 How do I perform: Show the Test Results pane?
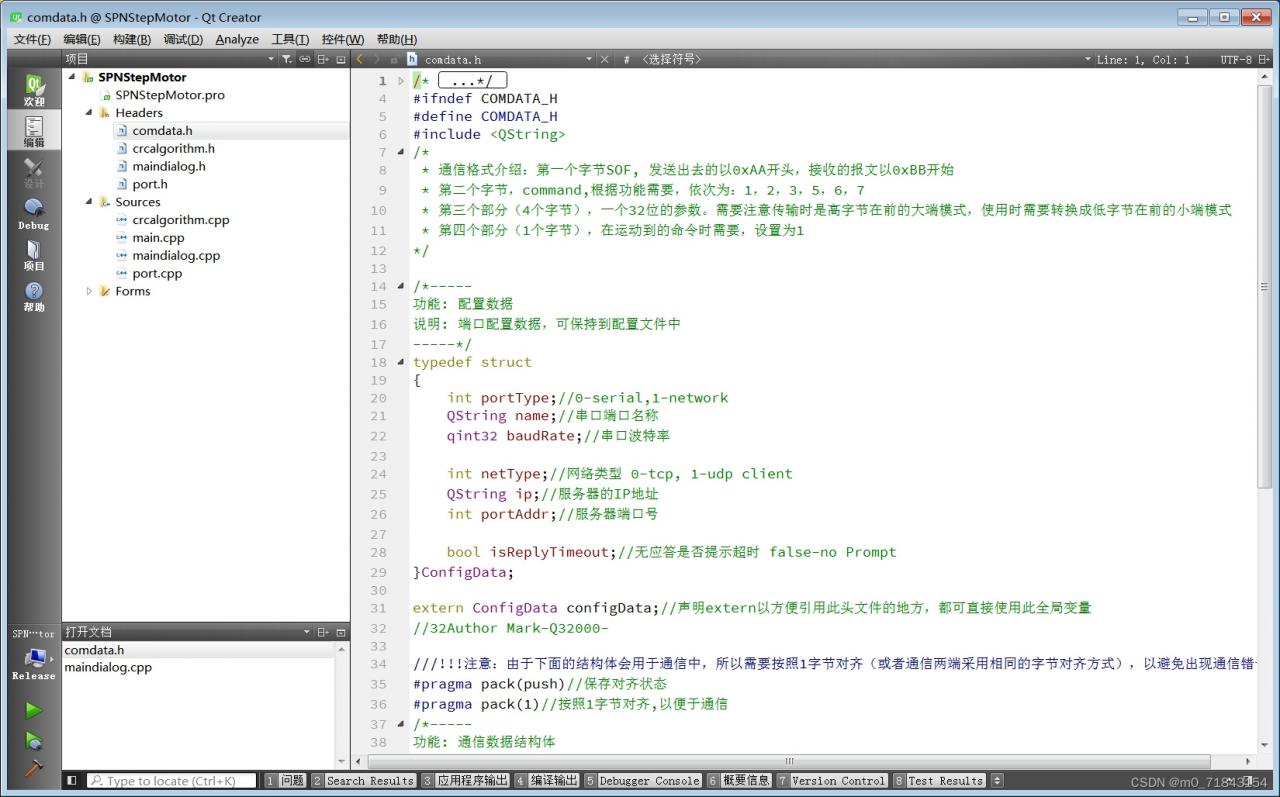939,780
